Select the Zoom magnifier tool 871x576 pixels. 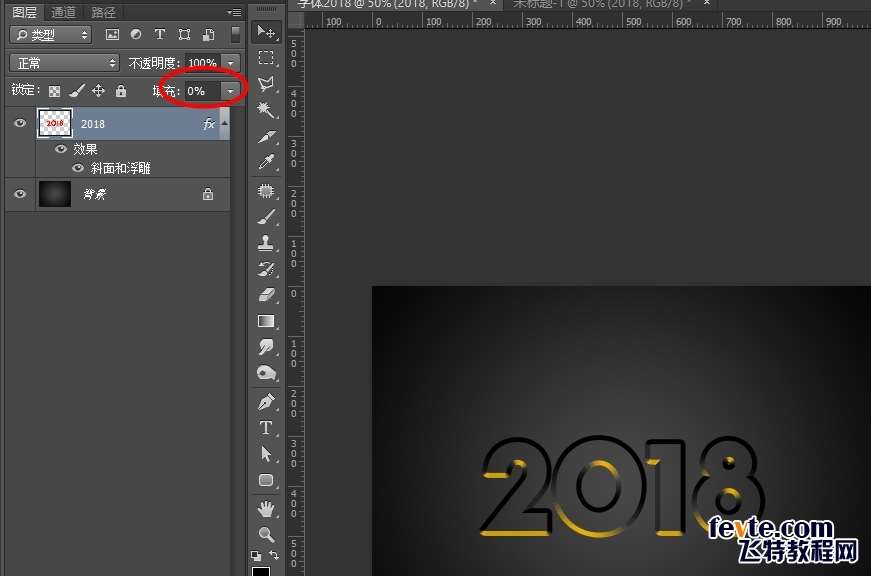(x=266, y=534)
